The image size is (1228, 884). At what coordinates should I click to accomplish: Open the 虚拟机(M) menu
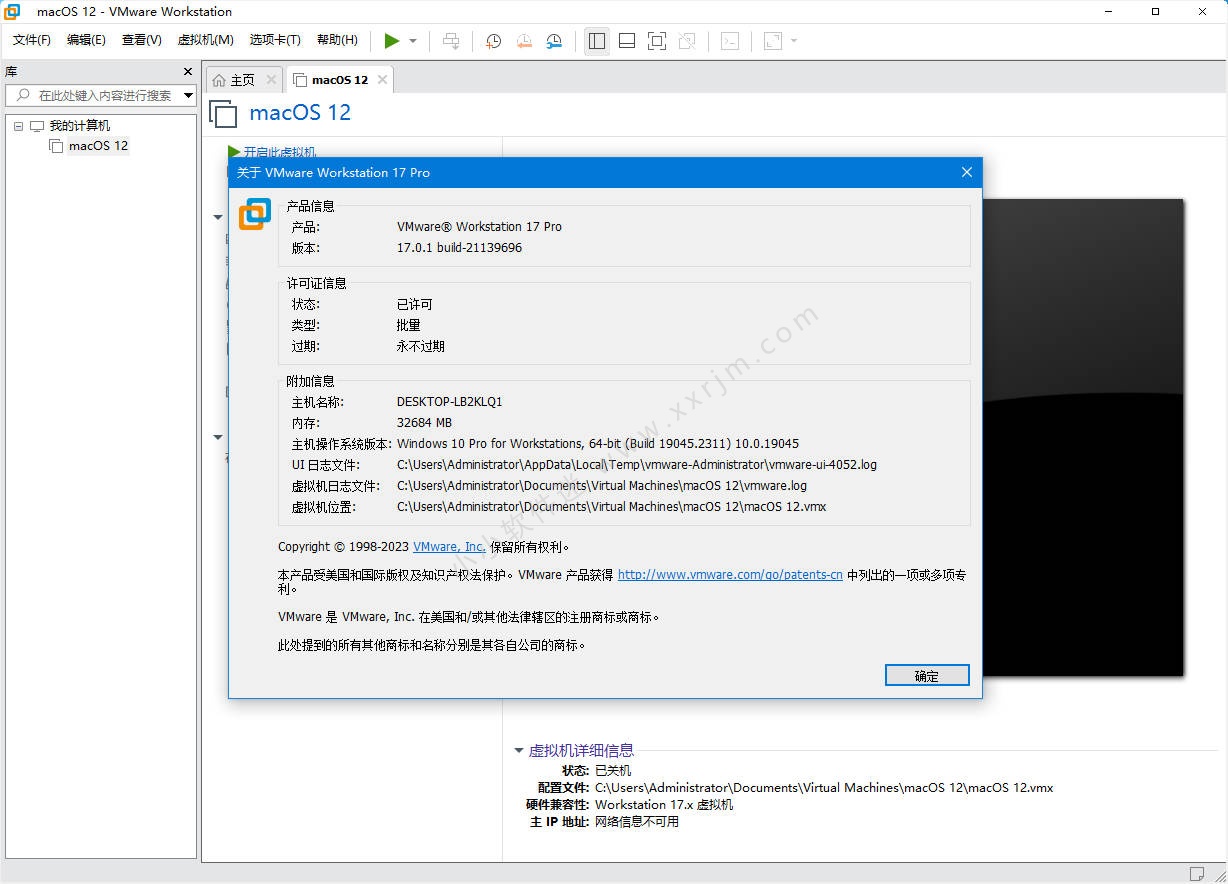pos(205,40)
